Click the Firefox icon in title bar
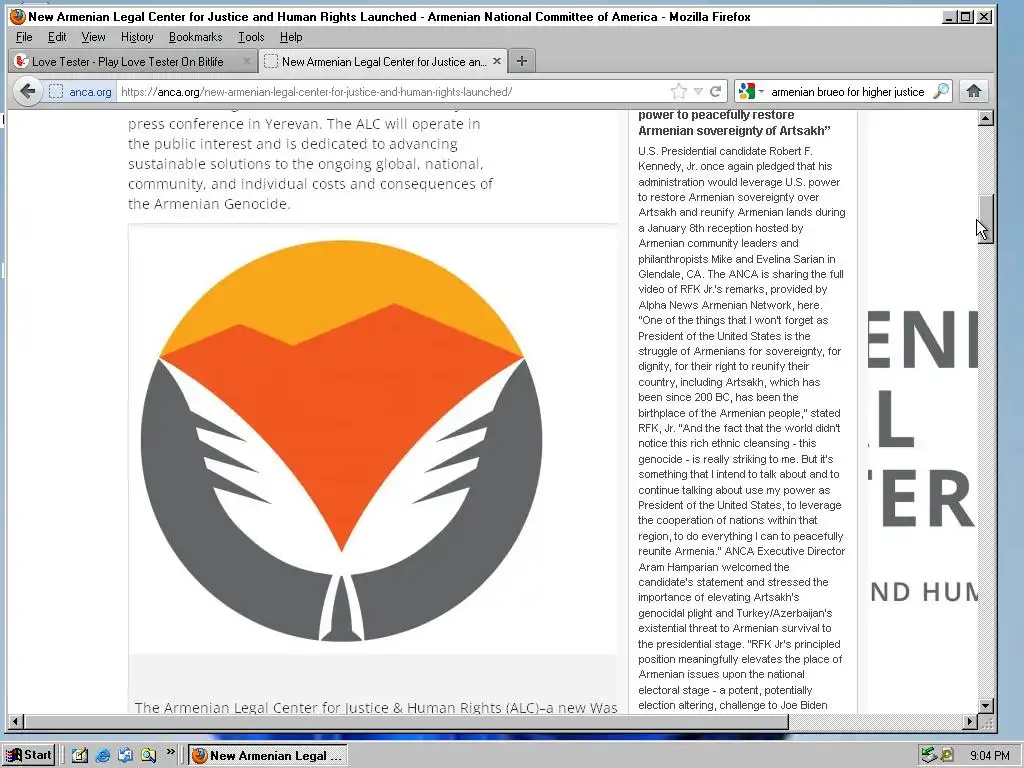 pyautogui.click(x=18, y=16)
